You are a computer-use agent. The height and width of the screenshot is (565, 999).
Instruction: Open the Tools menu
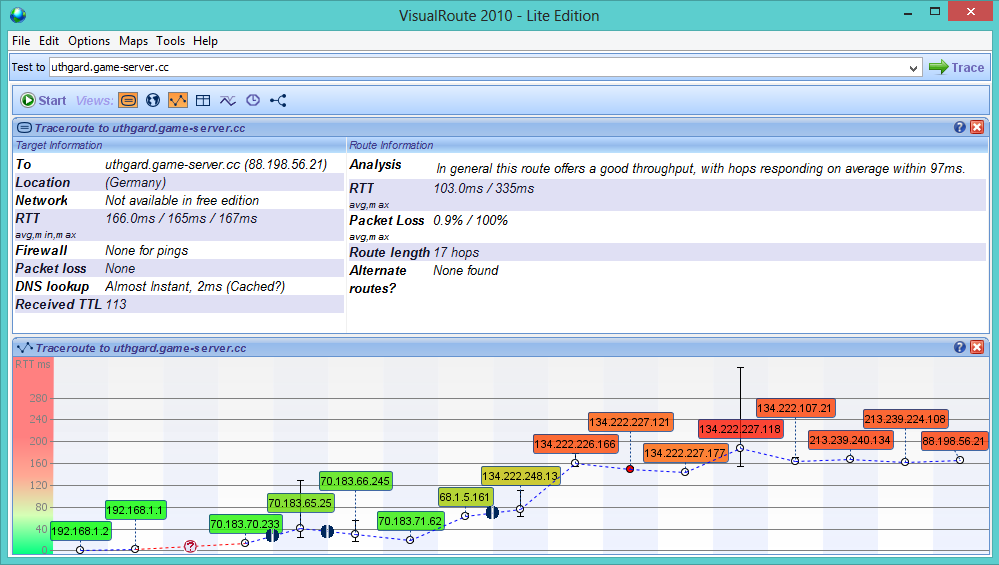[x=171, y=41]
